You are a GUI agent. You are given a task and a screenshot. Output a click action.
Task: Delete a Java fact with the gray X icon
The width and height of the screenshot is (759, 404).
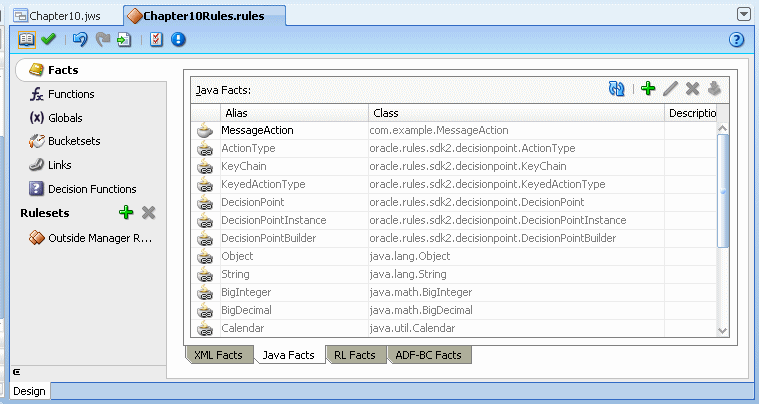coord(692,89)
